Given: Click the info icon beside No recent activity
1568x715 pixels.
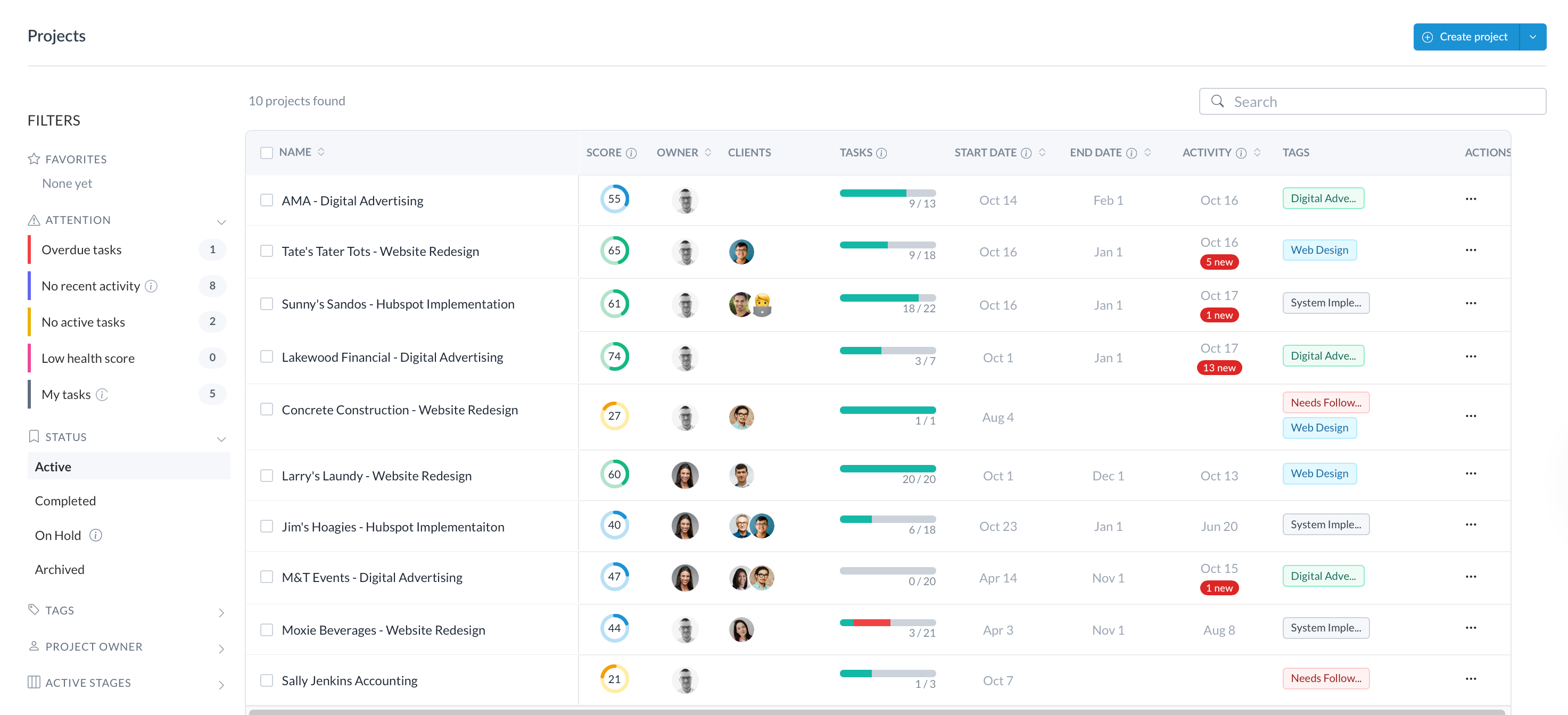Looking at the screenshot, I should pyautogui.click(x=152, y=286).
